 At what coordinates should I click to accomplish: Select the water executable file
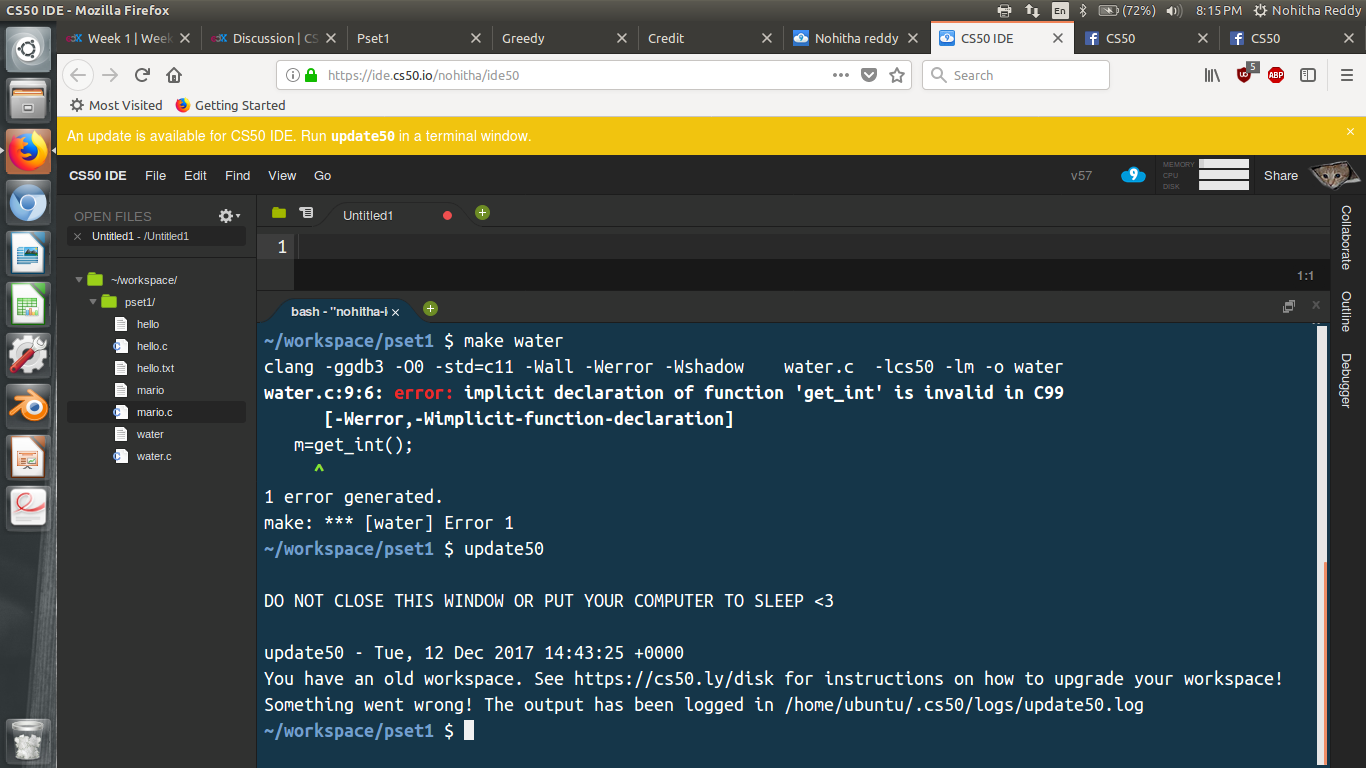(150, 434)
